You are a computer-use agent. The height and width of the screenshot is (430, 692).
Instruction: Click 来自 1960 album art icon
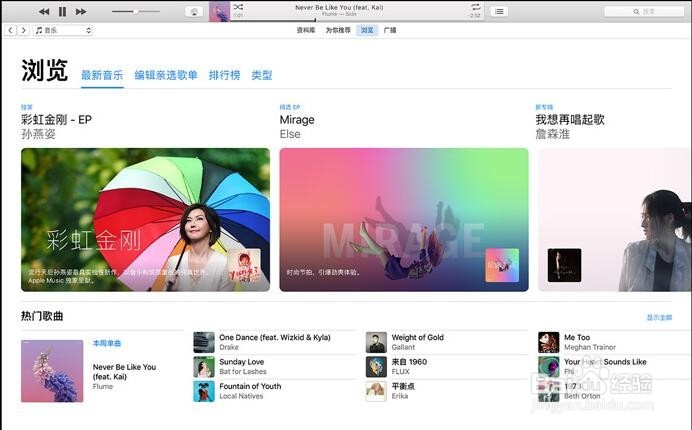pos(376,367)
